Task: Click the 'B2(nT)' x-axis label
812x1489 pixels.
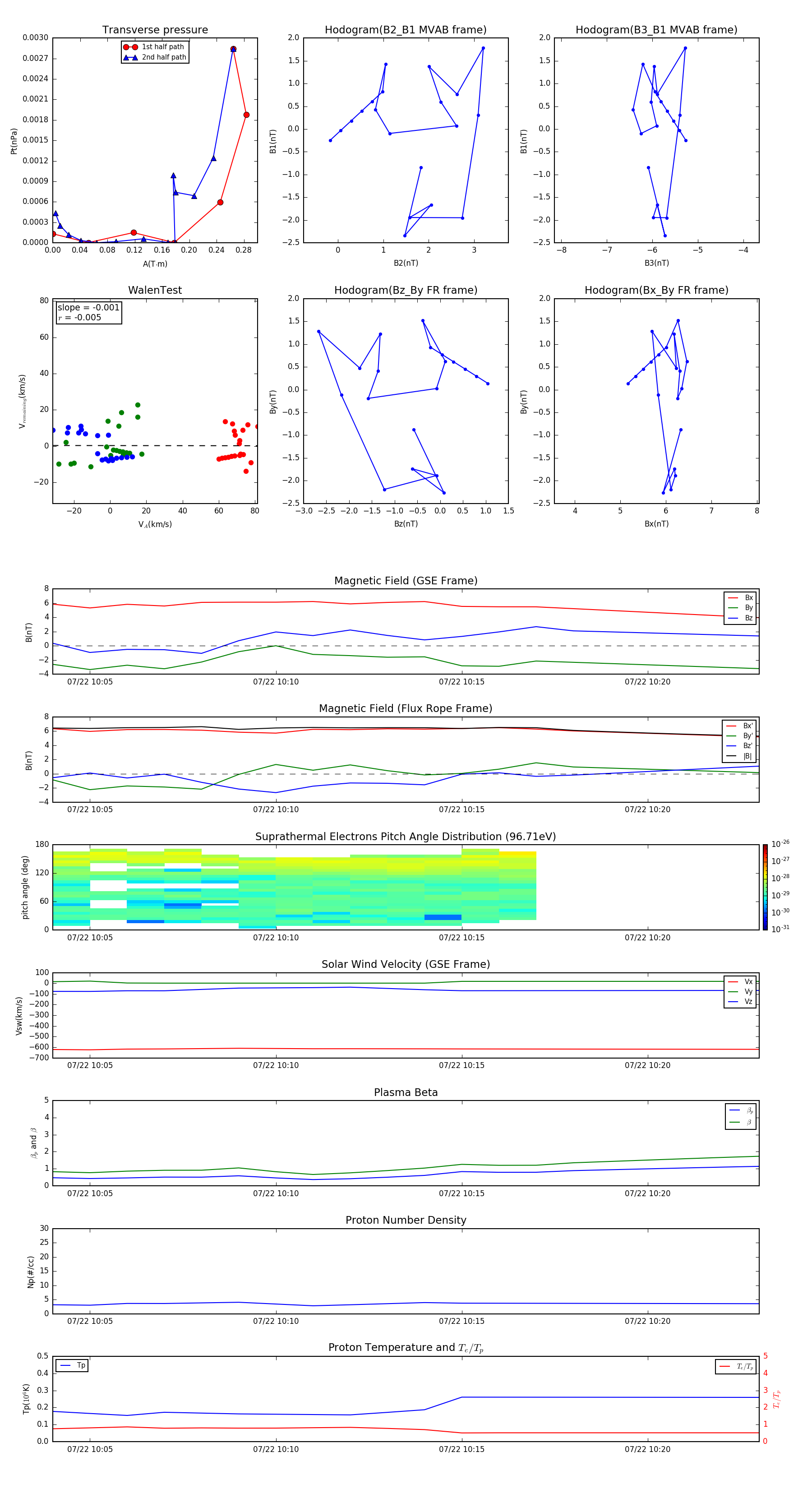Action: coord(406,263)
